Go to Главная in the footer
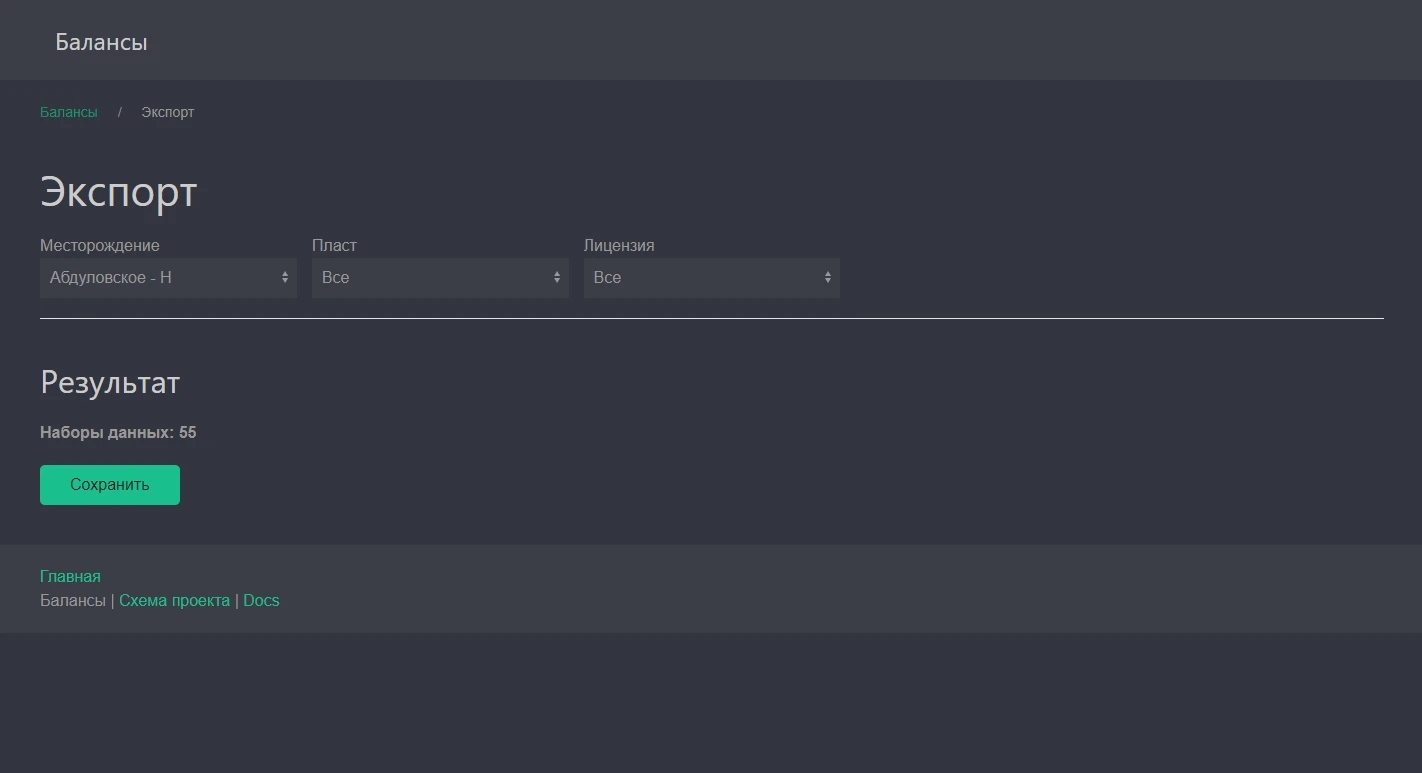Image resolution: width=1422 pixels, height=773 pixels. (x=70, y=576)
